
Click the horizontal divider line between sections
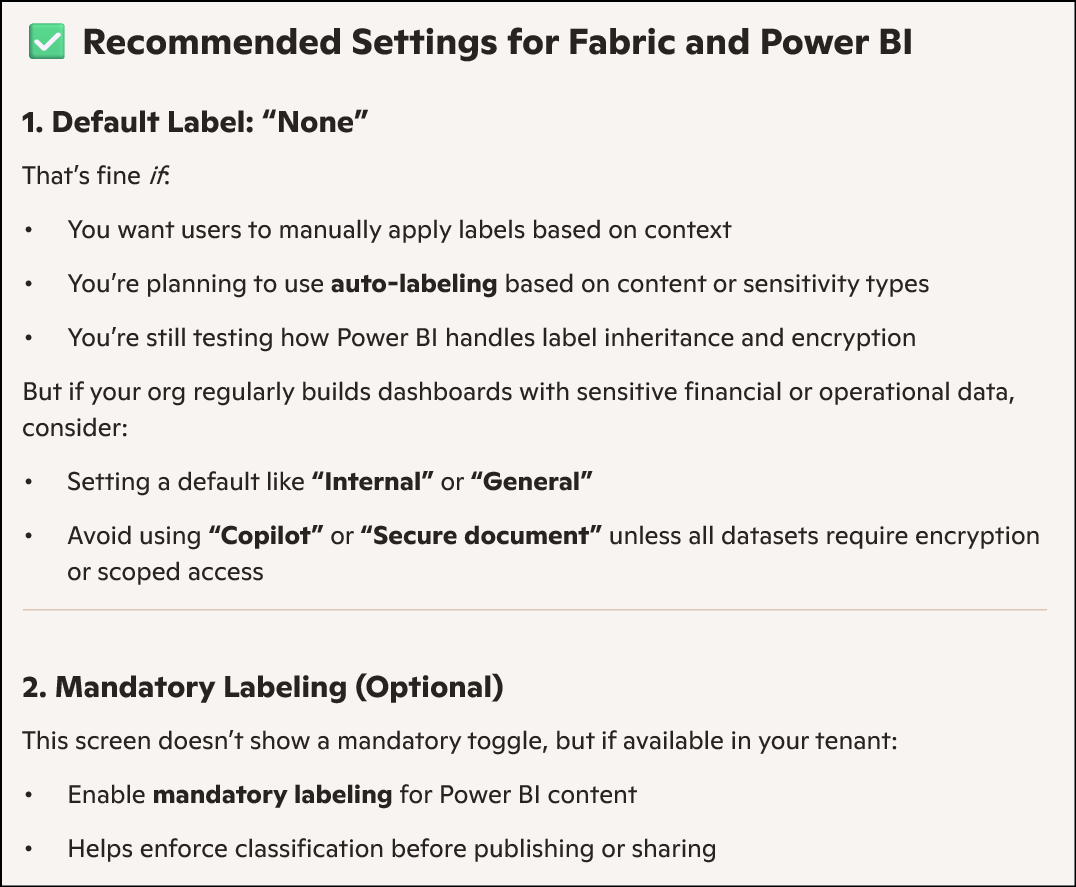click(534, 609)
